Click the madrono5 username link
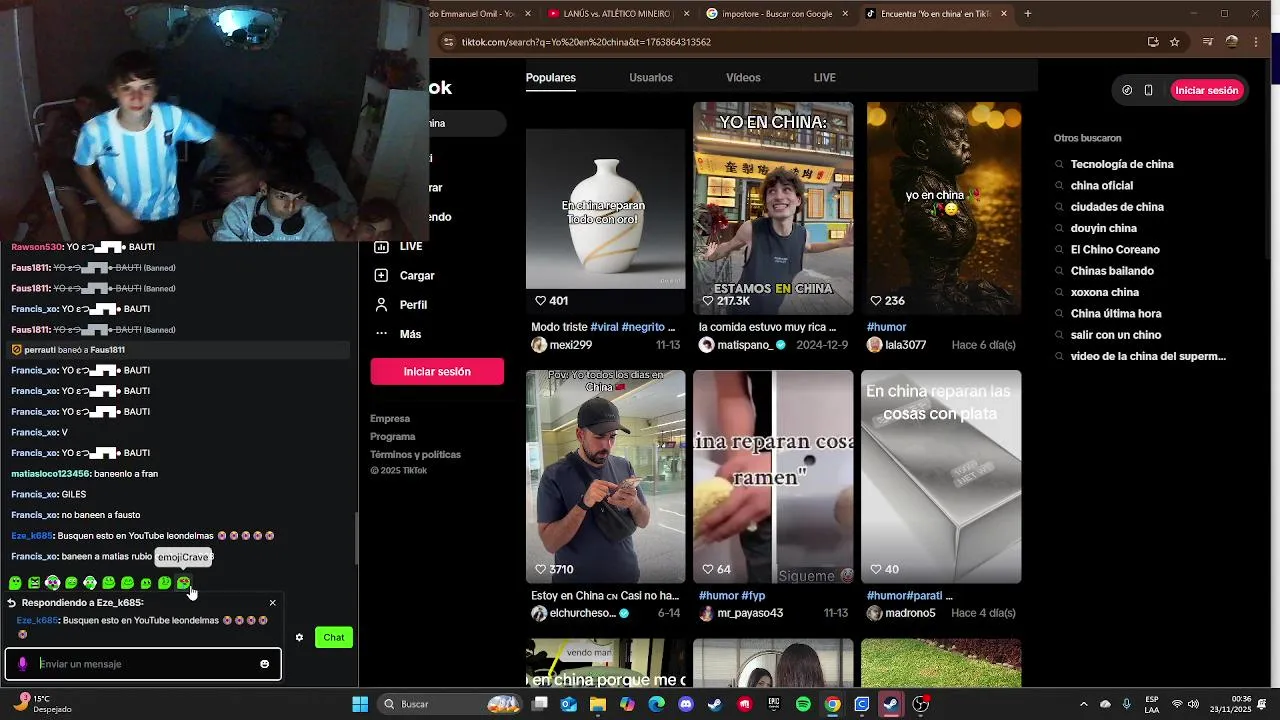Screen dimensions: 1280x720 click(911, 613)
